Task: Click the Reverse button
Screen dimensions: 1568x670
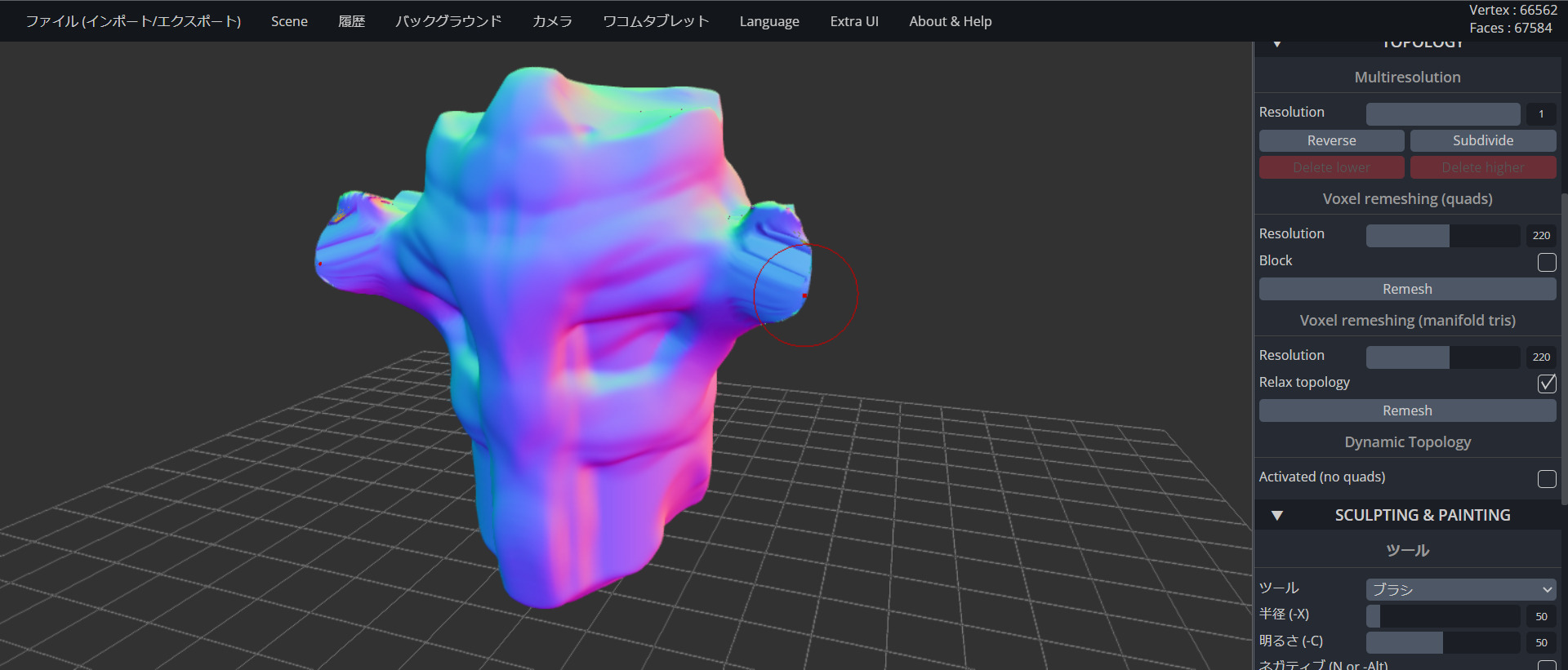Action: (1331, 140)
